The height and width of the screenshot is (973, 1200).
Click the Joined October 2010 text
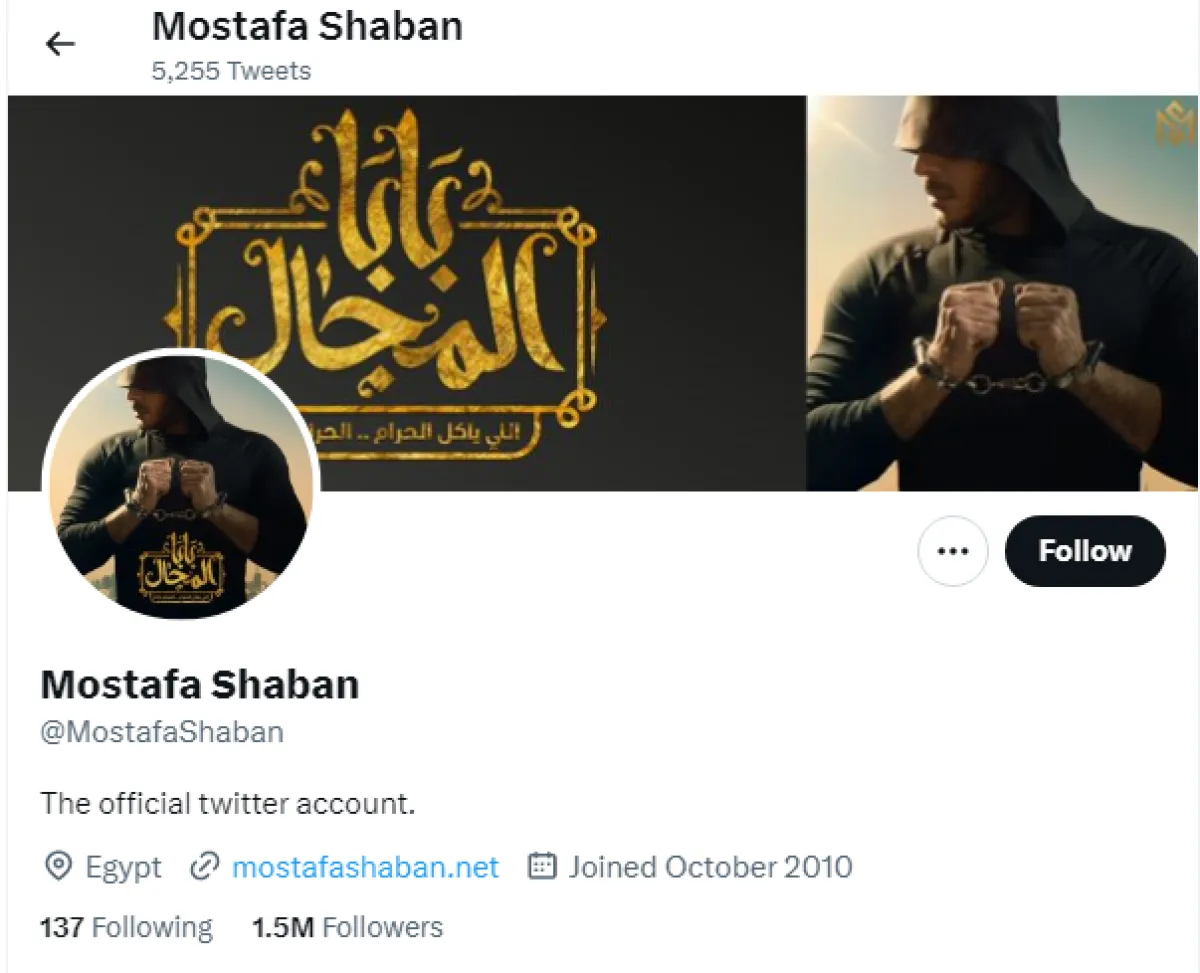[x=710, y=866]
